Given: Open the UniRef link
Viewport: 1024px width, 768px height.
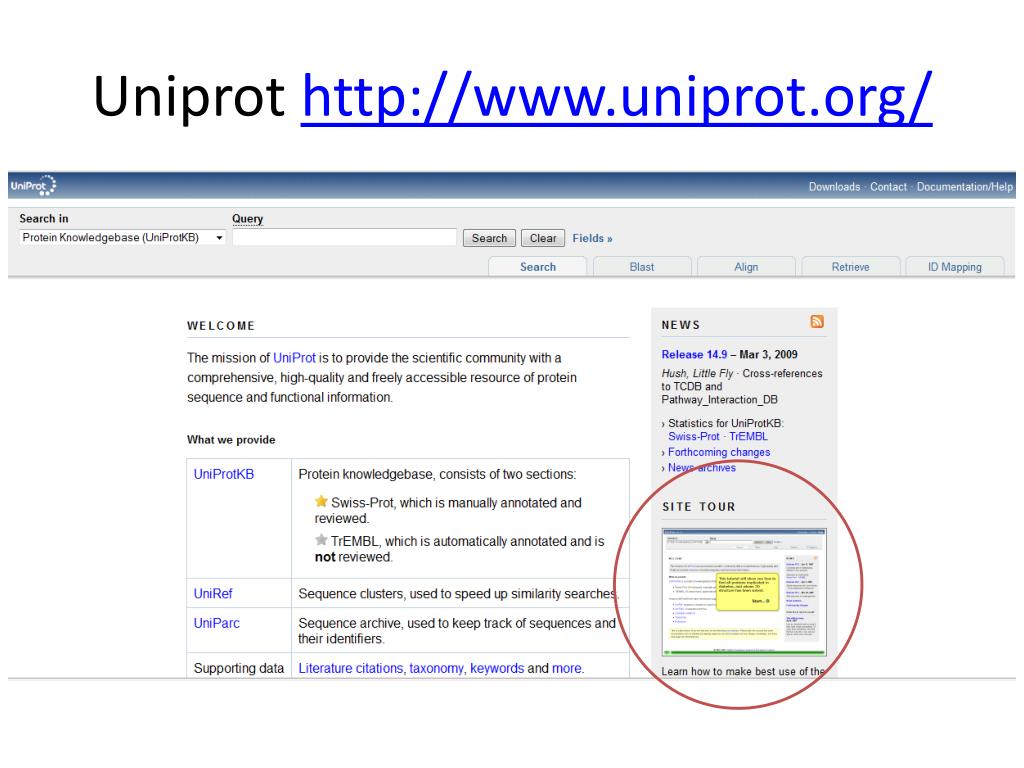Looking at the screenshot, I should 213,594.
